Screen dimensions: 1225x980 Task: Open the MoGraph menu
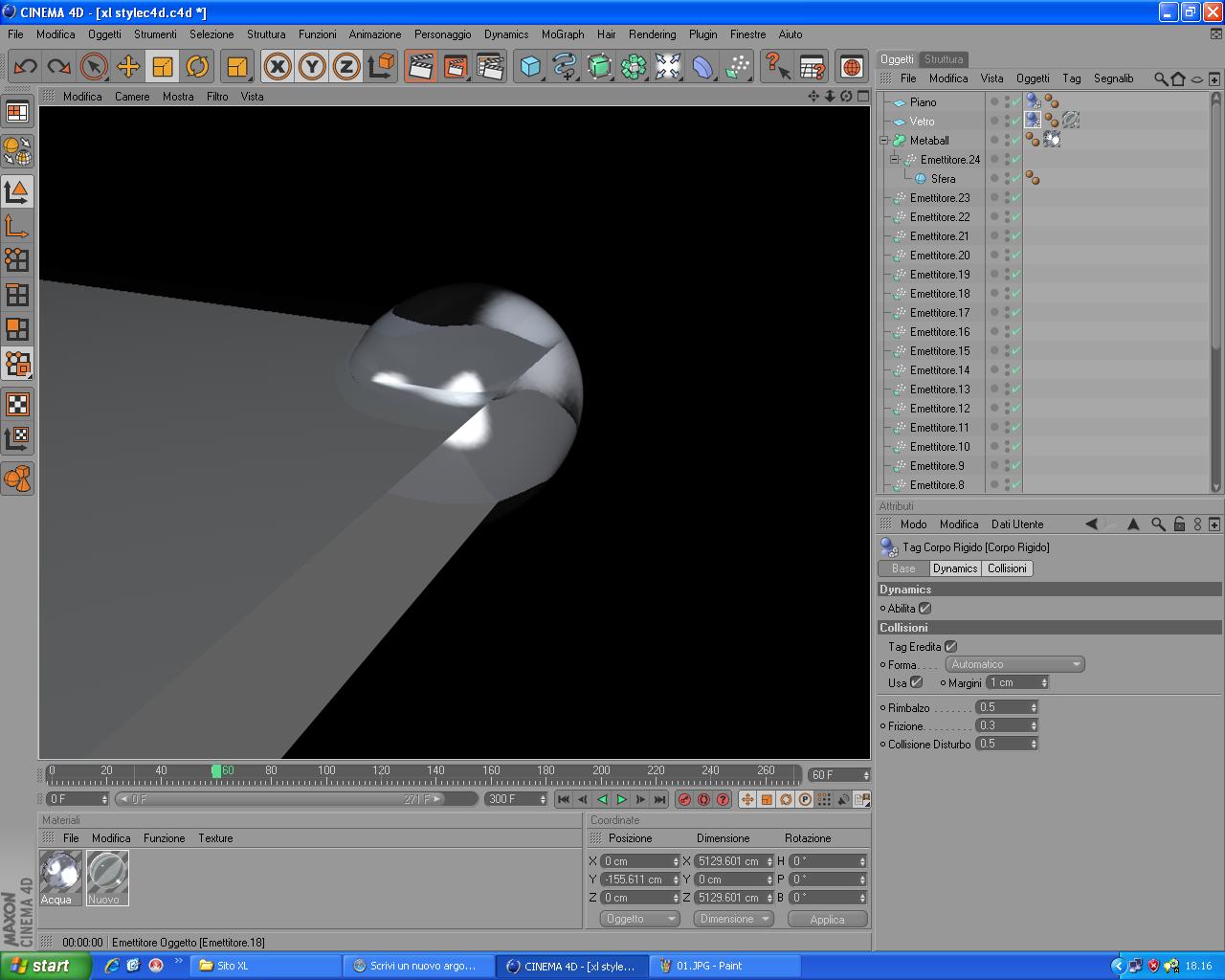pos(563,33)
